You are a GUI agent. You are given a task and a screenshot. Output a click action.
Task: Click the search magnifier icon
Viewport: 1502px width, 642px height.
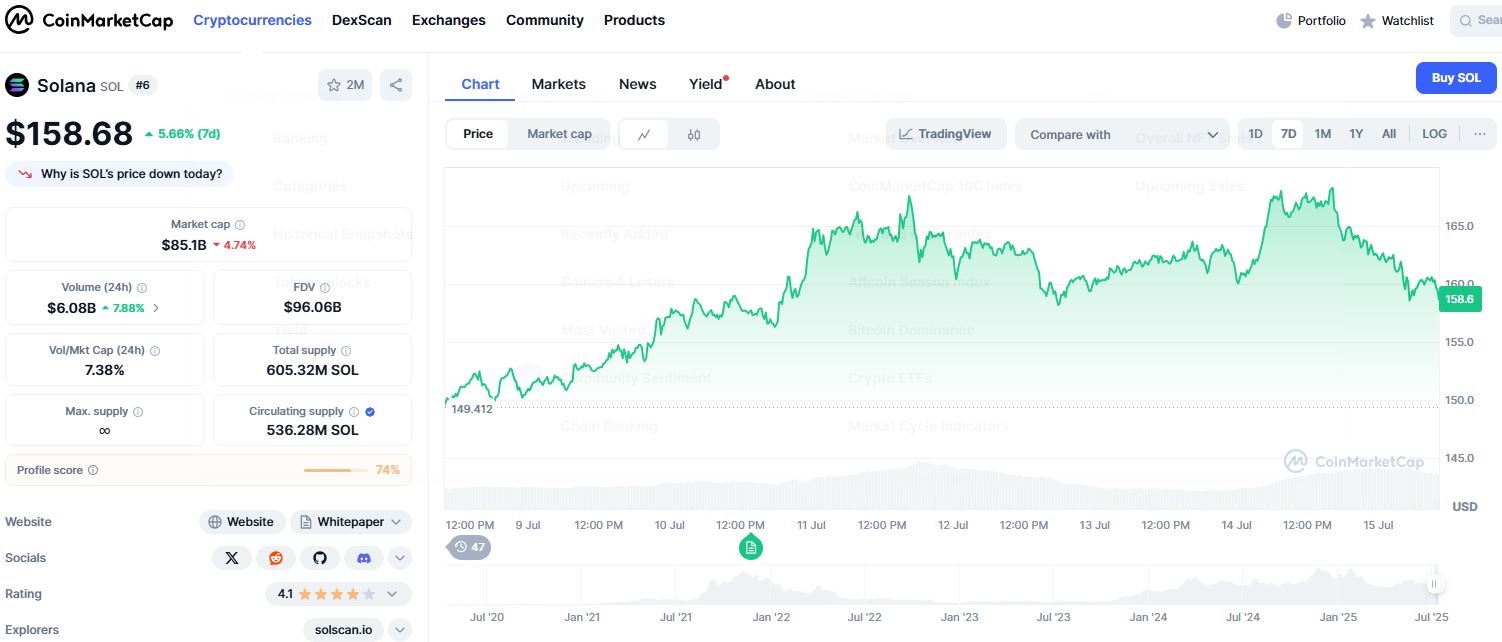pos(1466,20)
